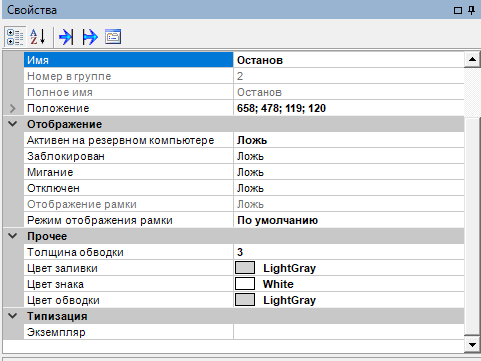Select the Цвет заливки property label
Viewport: 481px width, 361px height.
(62, 268)
